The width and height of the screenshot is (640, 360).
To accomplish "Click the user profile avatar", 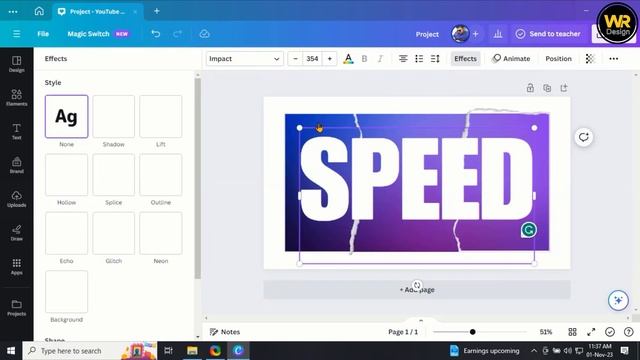I will [x=460, y=34].
